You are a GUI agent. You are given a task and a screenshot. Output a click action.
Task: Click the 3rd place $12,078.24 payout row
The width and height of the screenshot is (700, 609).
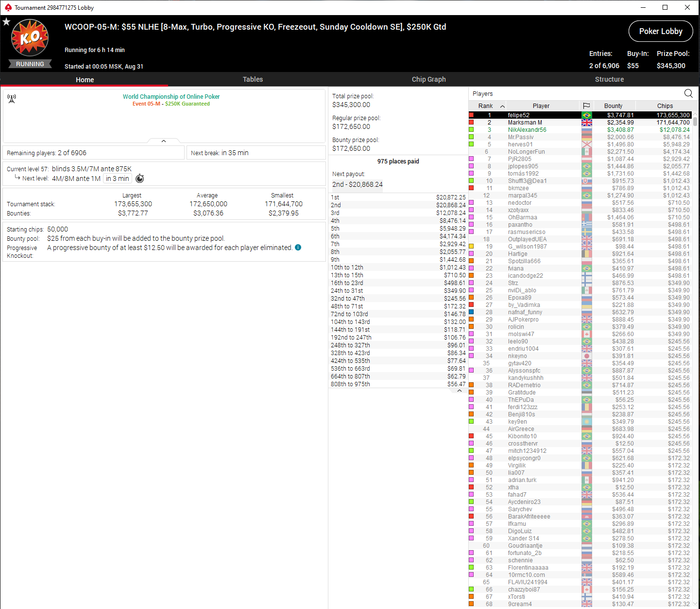(x=398, y=213)
